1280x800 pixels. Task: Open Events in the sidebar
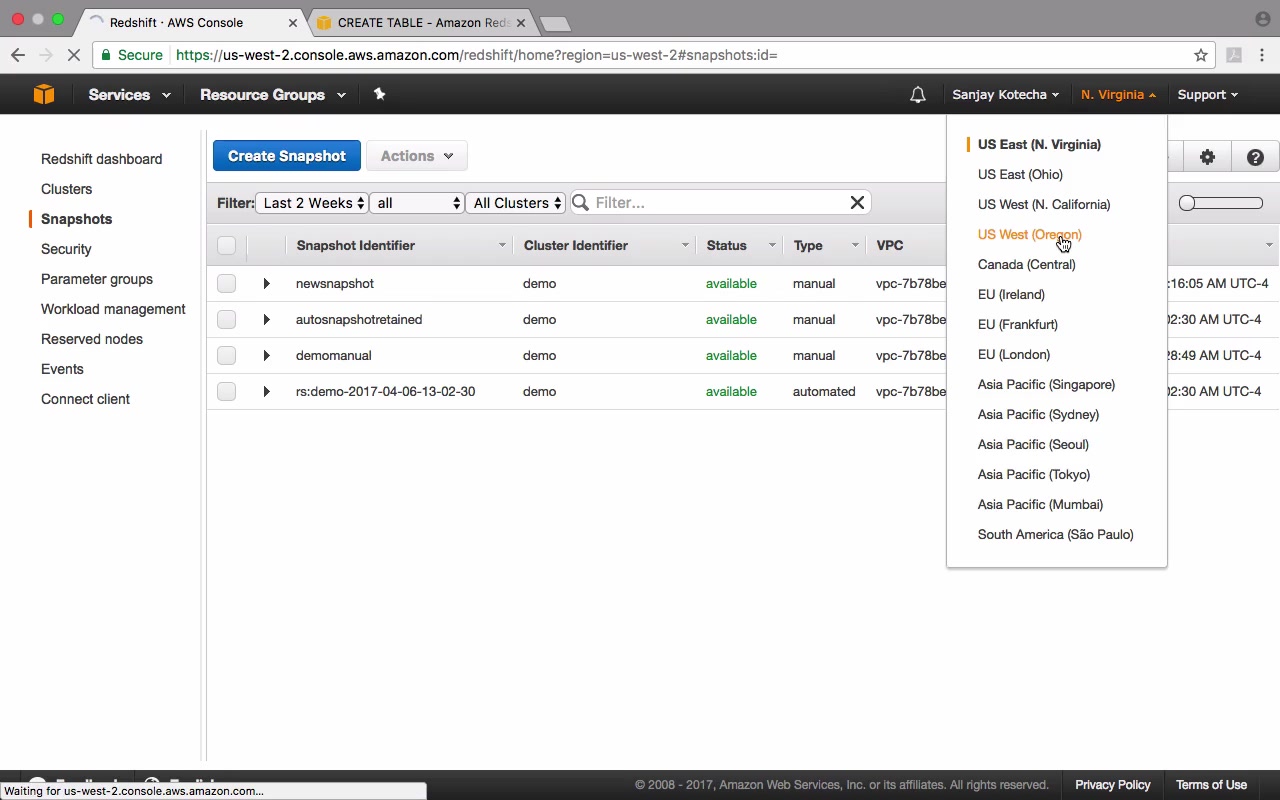point(62,369)
